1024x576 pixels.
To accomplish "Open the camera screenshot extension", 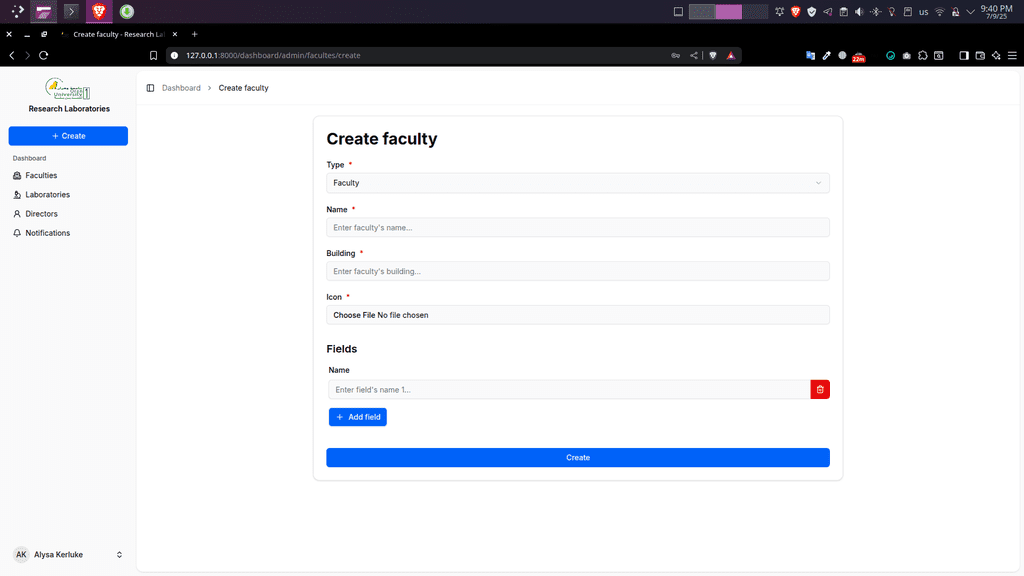I will (906, 56).
